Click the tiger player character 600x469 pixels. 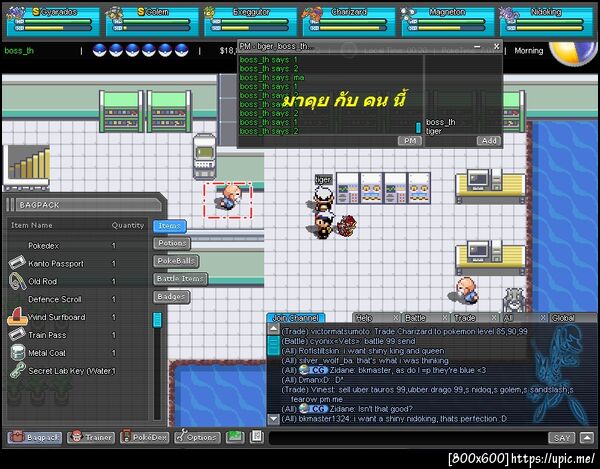tap(323, 198)
